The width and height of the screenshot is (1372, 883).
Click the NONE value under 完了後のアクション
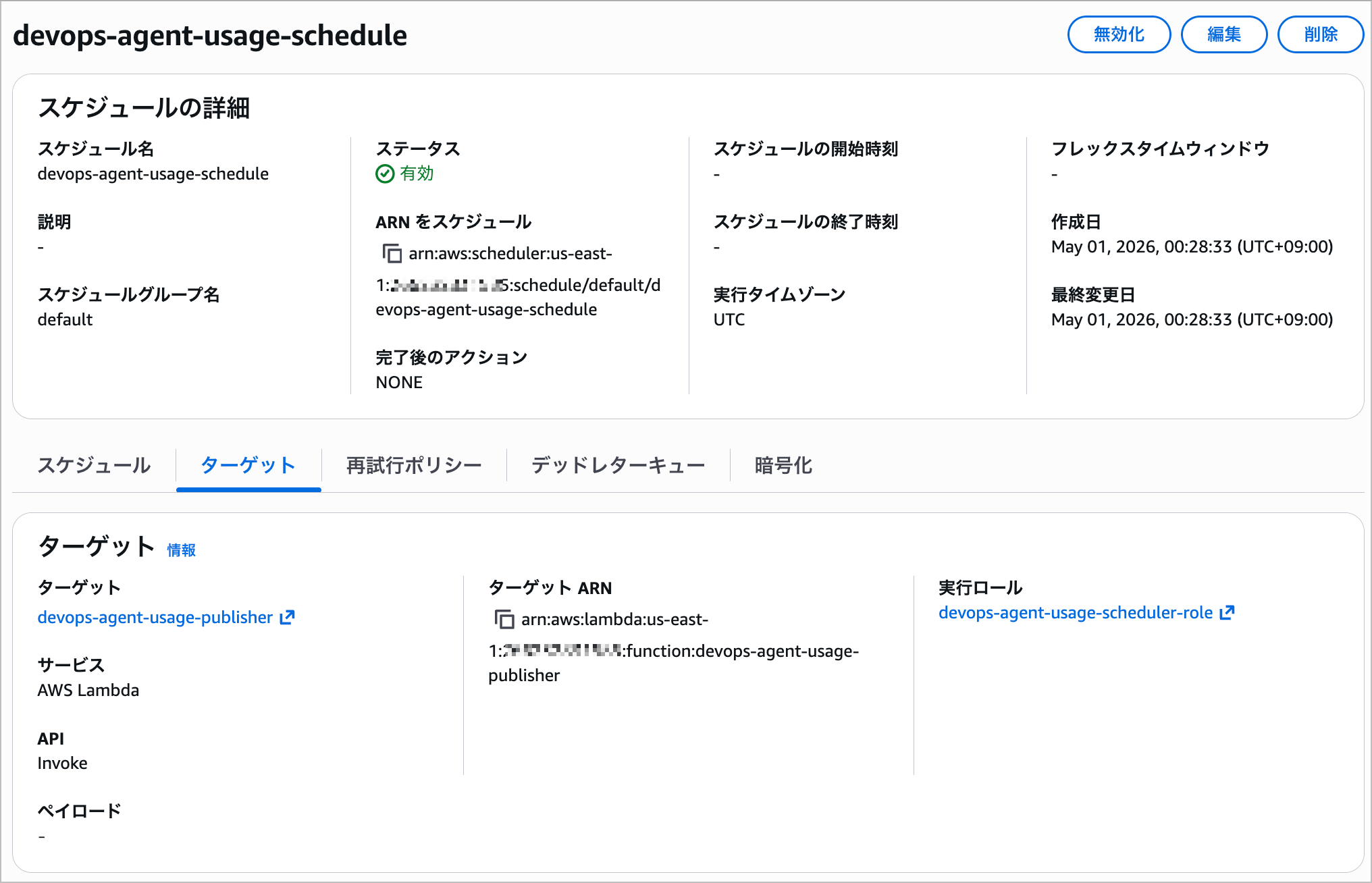(399, 382)
